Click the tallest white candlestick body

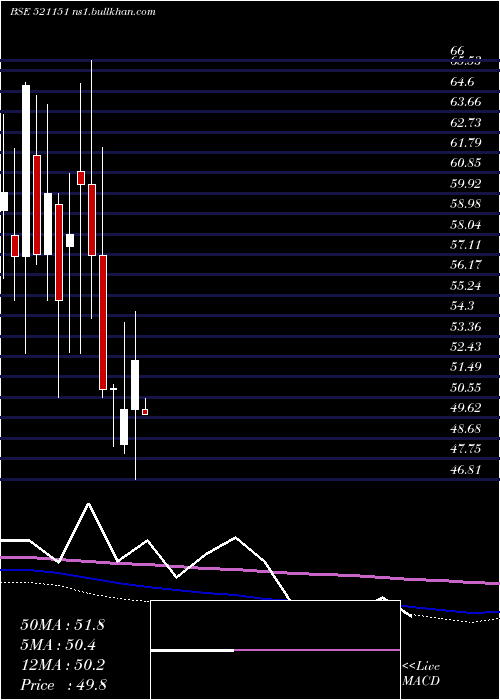tap(26, 171)
